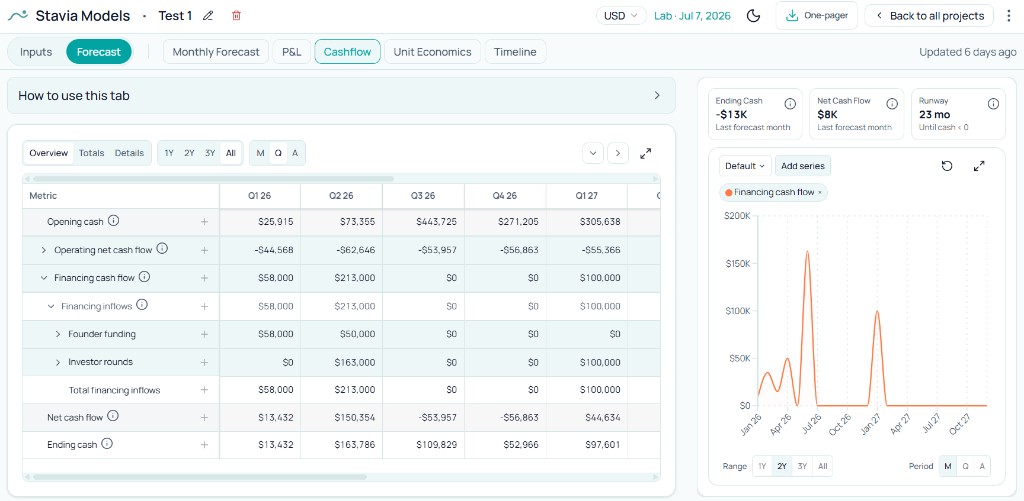
Task: Show info for Financing inflows
Action: (x=142, y=305)
